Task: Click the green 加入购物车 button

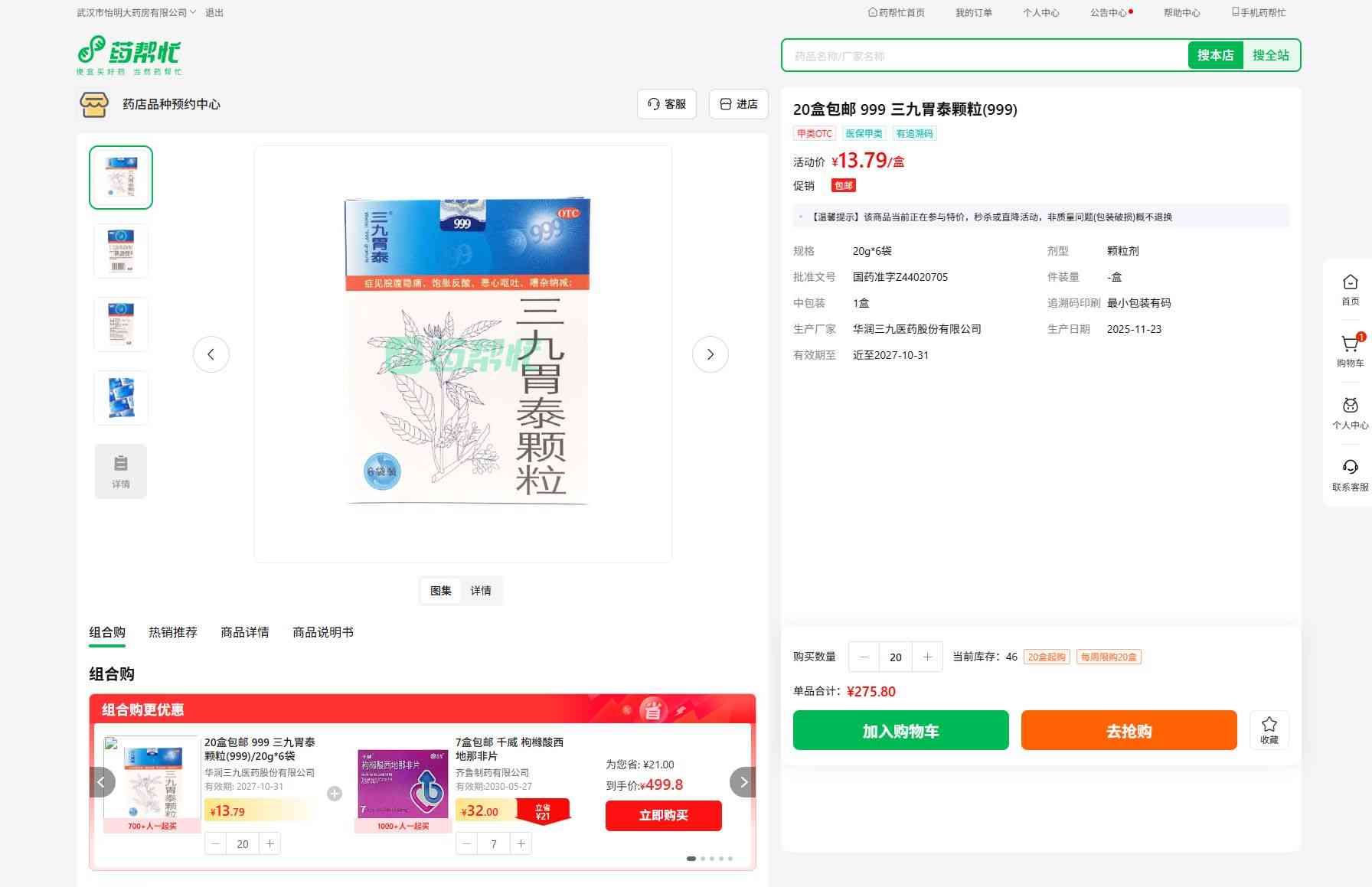Action: pos(900,731)
